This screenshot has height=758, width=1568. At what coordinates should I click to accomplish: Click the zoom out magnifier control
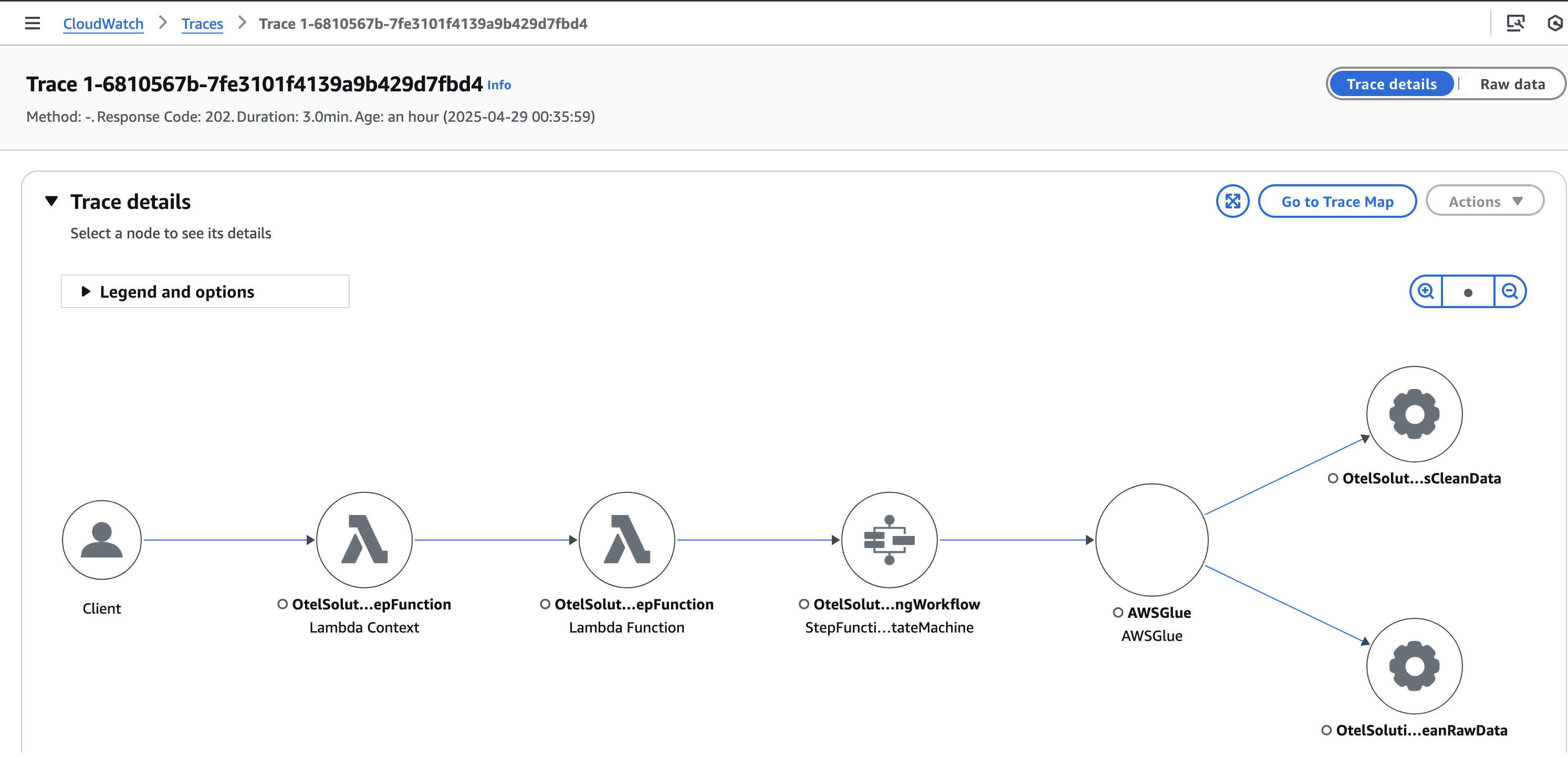(x=1510, y=292)
